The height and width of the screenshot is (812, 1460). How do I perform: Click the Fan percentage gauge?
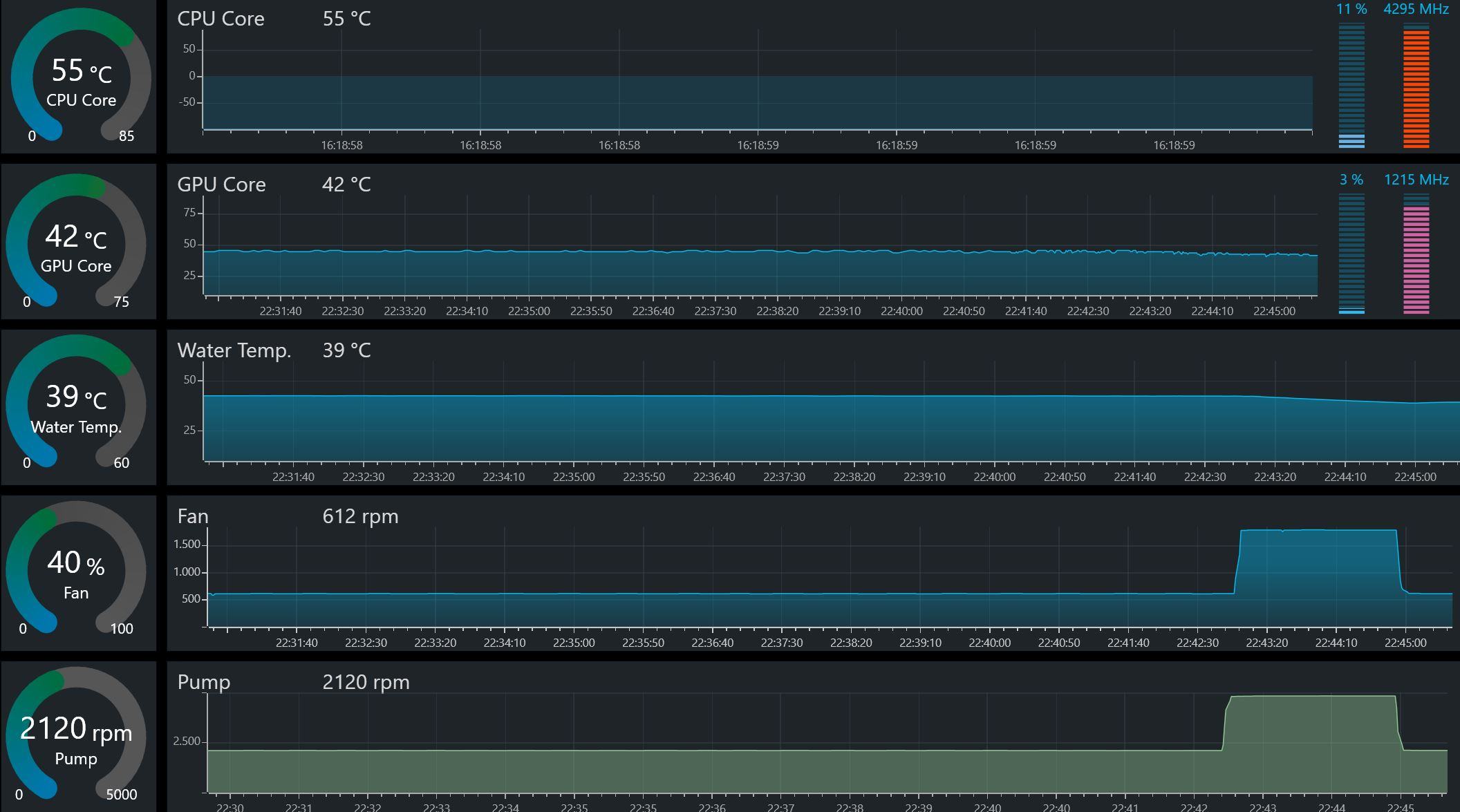(76, 570)
